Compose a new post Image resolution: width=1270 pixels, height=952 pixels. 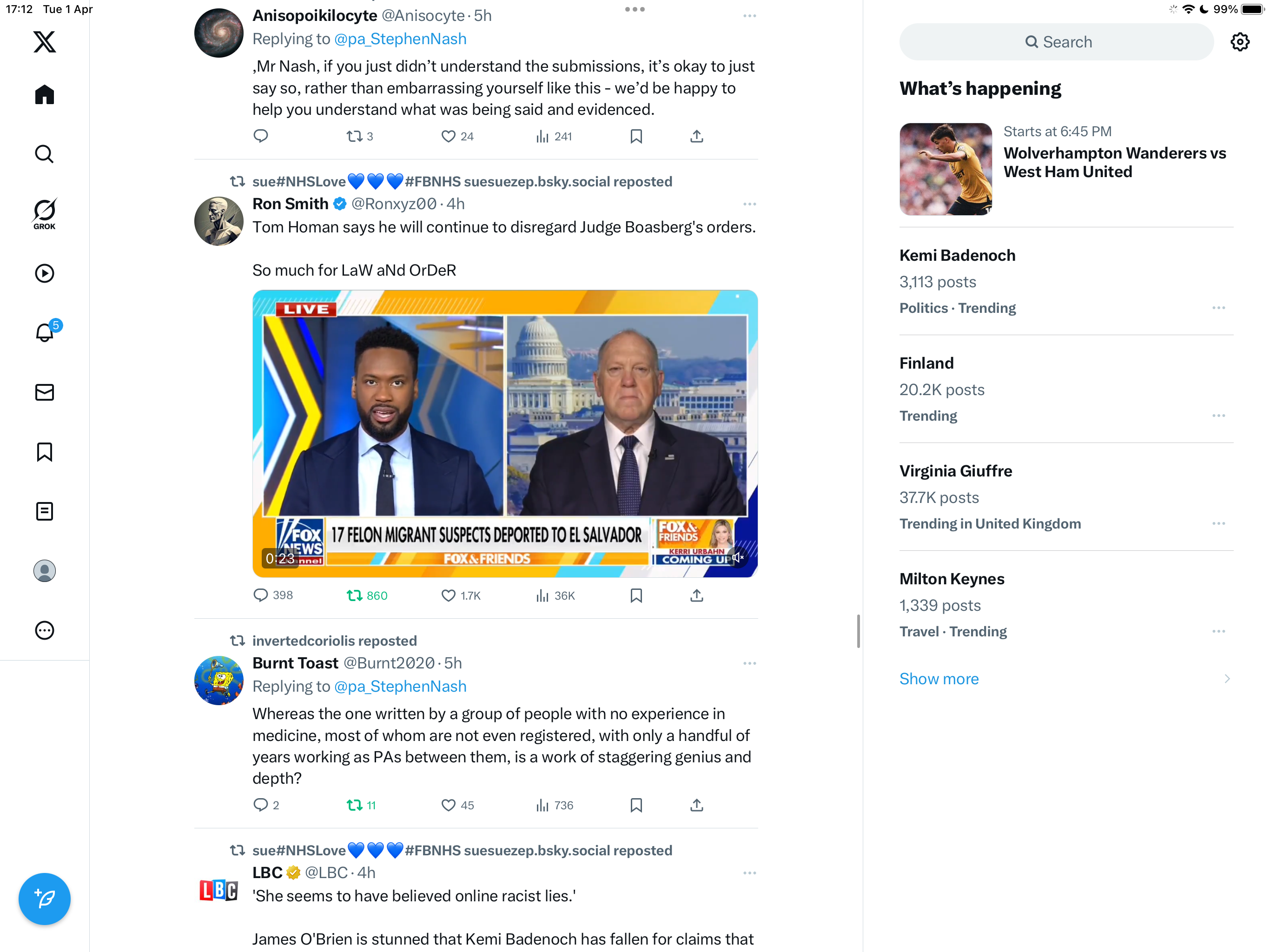click(x=44, y=898)
